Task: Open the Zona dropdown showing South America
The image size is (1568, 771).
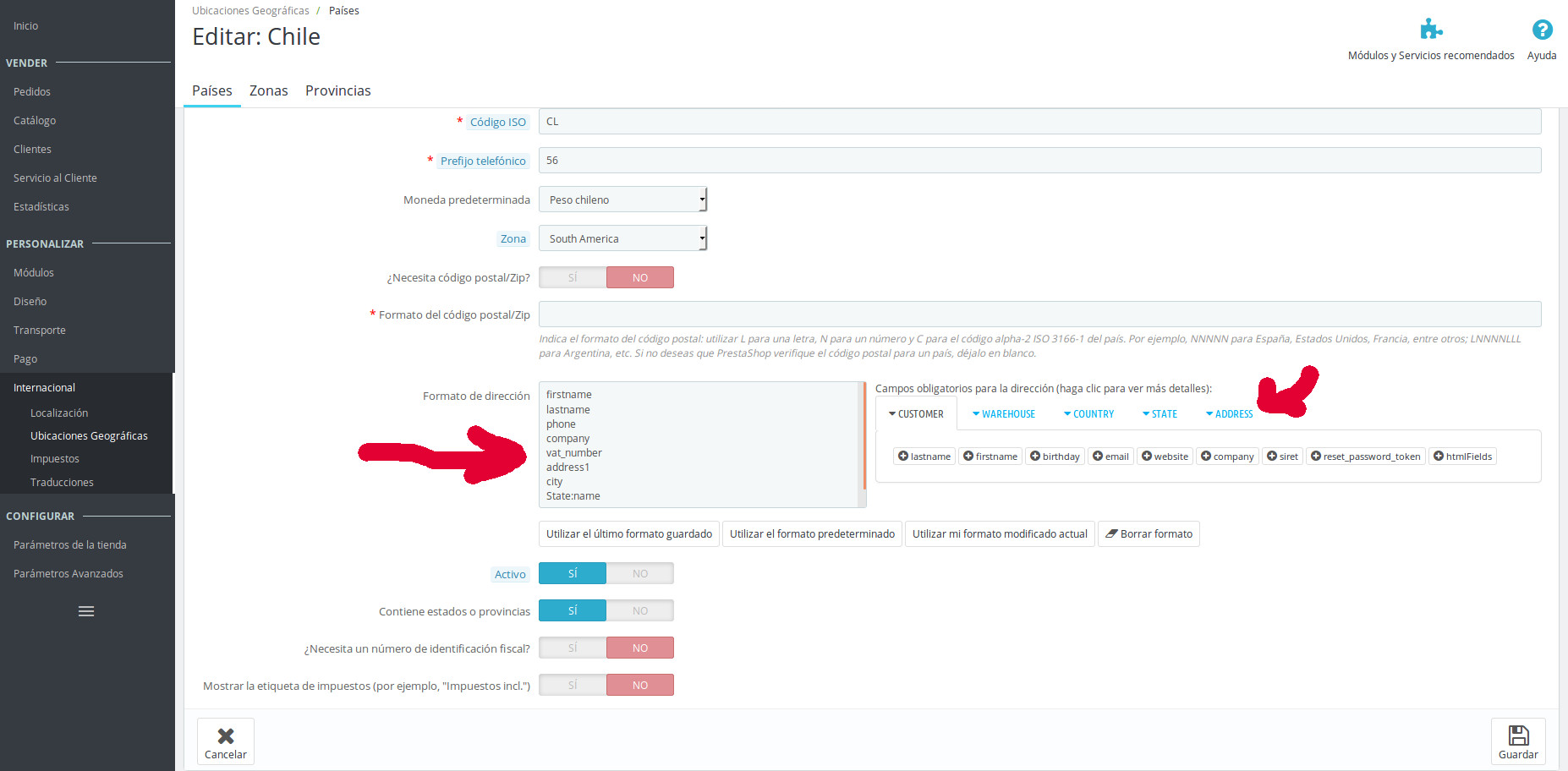Action: pyautogui.click(x=622, y=238)
